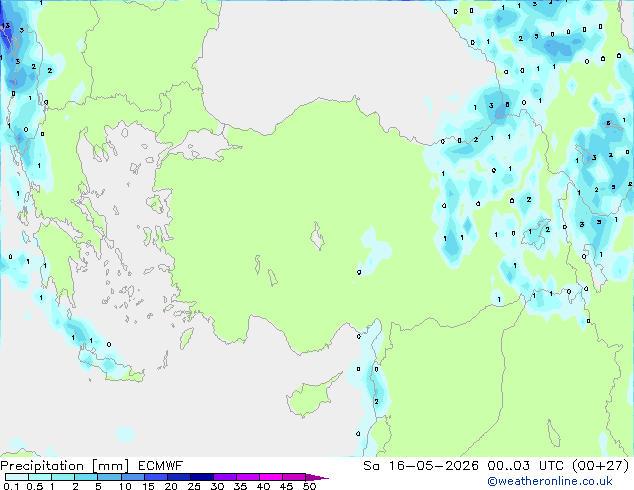The height and width of the screenshot is (490, 634).
Task: Click the 10–15 mm legend color swatch
Action: click(x=132, y=477)
